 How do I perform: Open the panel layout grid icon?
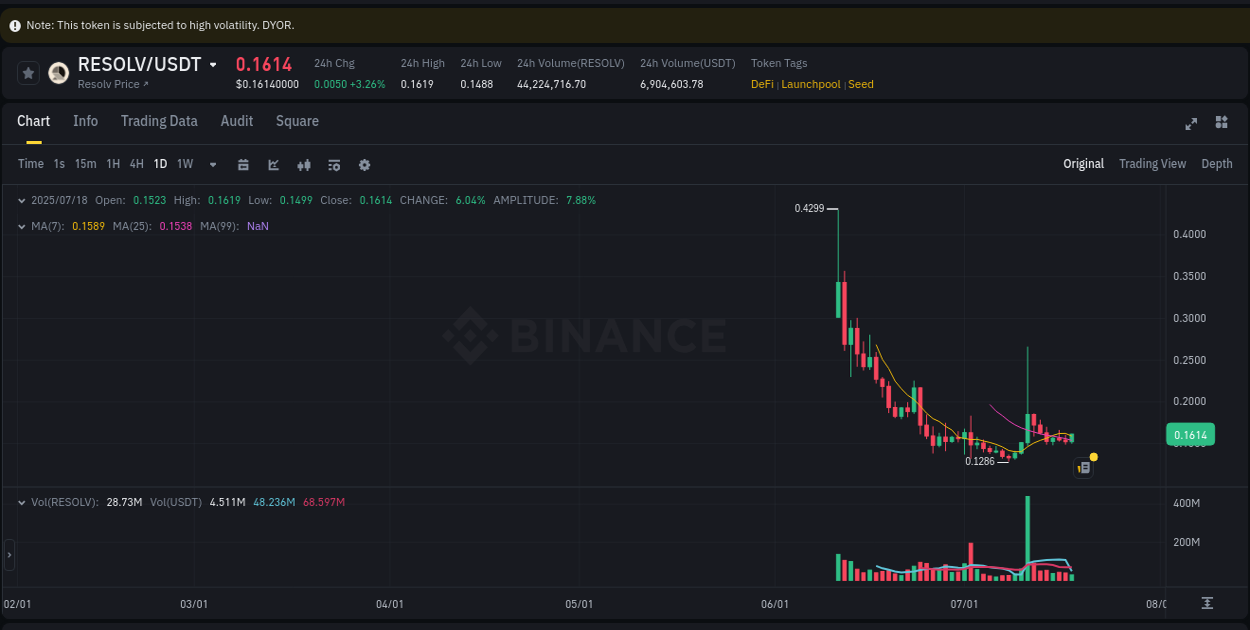pyautogui.click(x=1221, y=123)
